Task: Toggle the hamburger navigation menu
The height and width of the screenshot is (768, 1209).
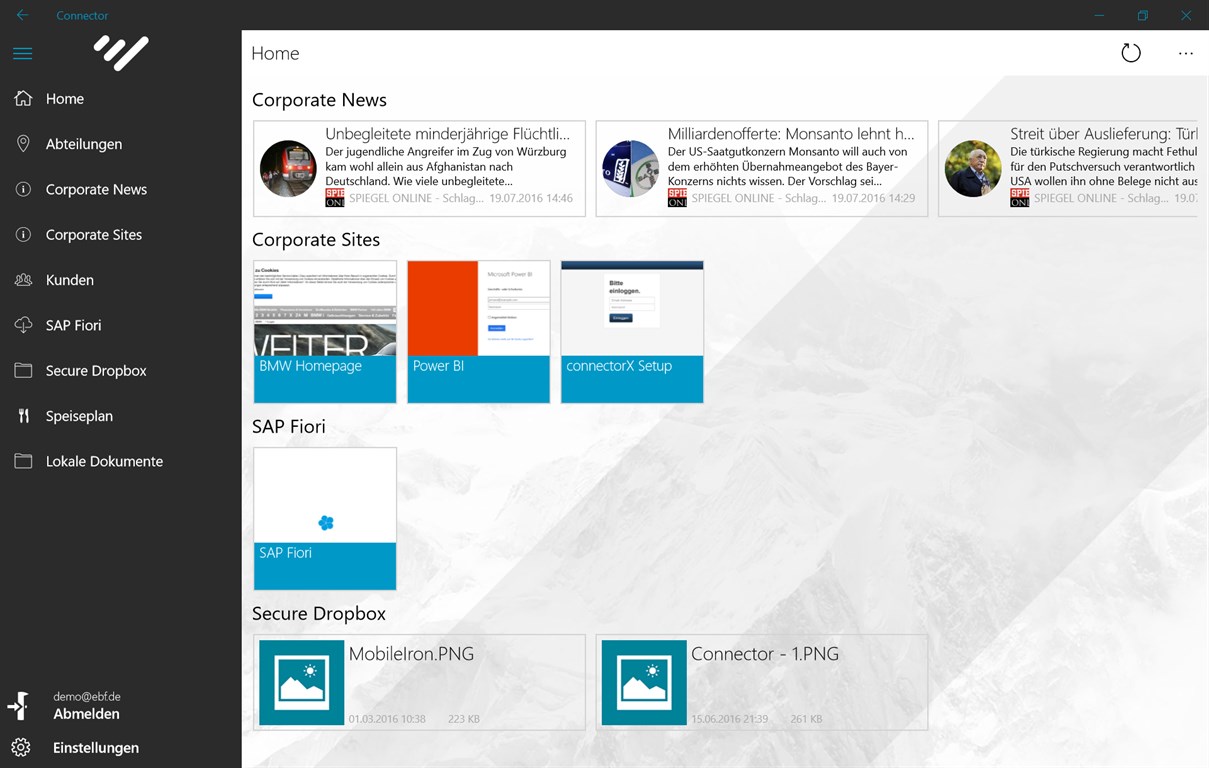Action: pyautogui.click(x=22, y=53)
